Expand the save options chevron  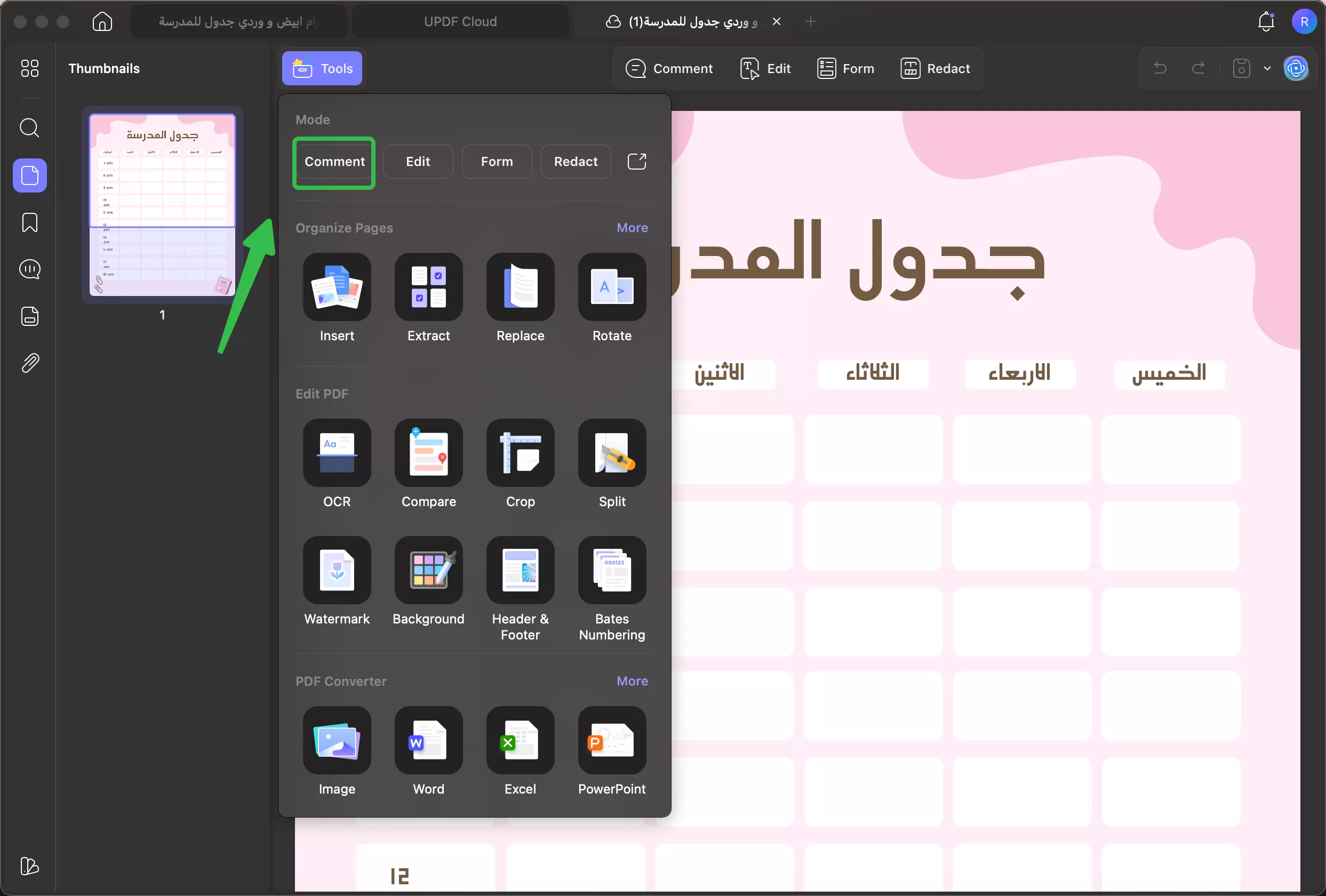(x=1268, y=68)
